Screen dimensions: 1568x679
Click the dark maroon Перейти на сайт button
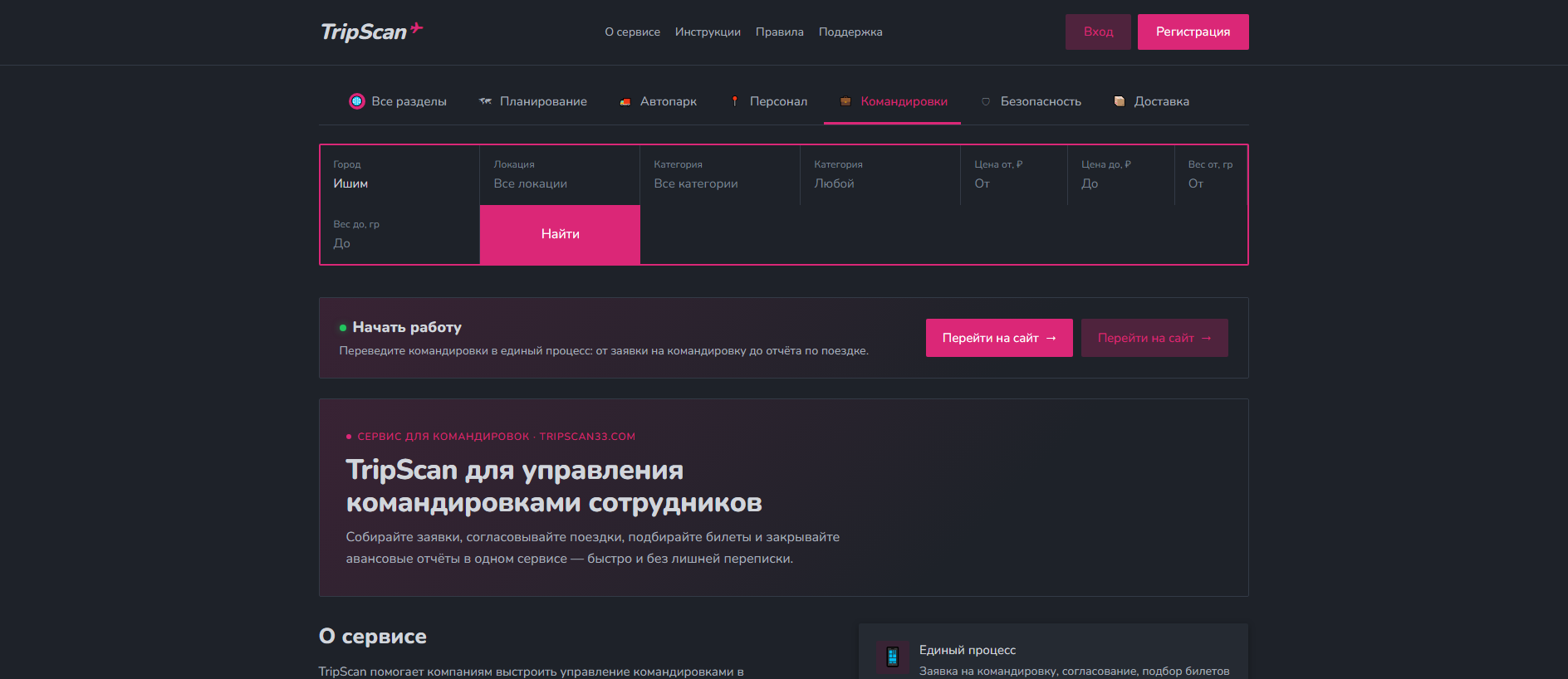pyautogui.click(x=1154, y=338)
